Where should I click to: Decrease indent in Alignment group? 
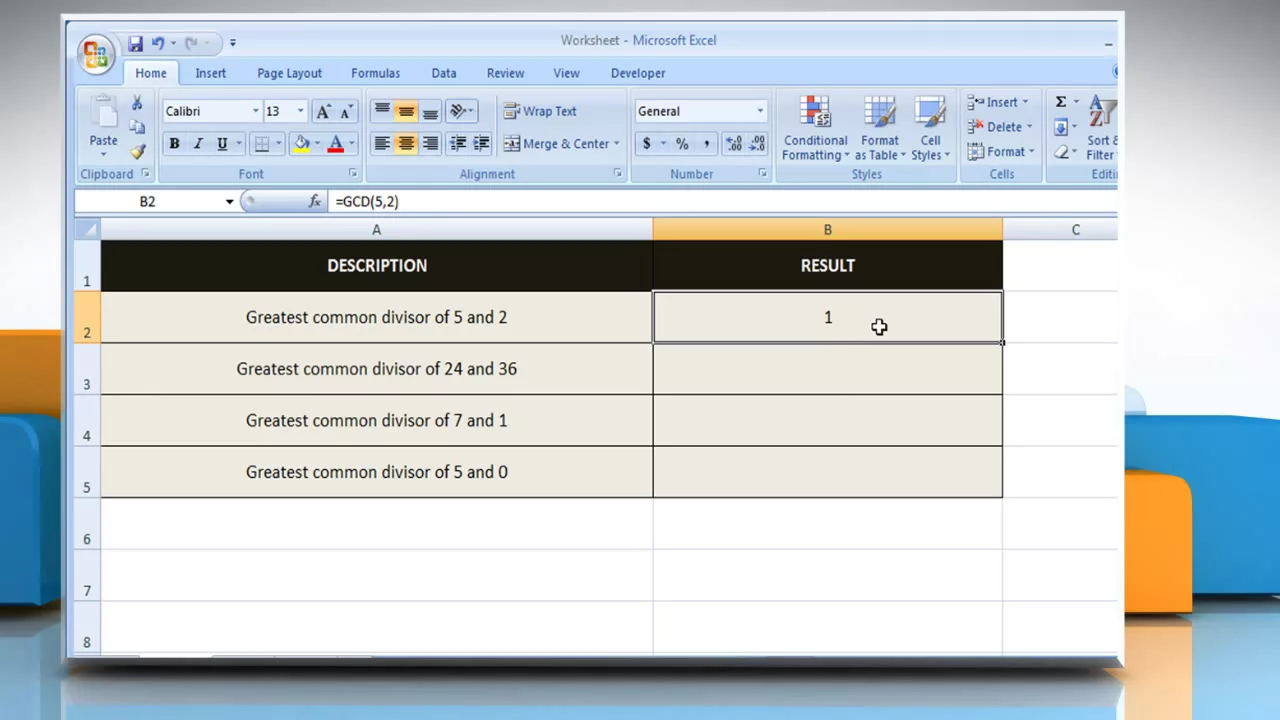458,143
